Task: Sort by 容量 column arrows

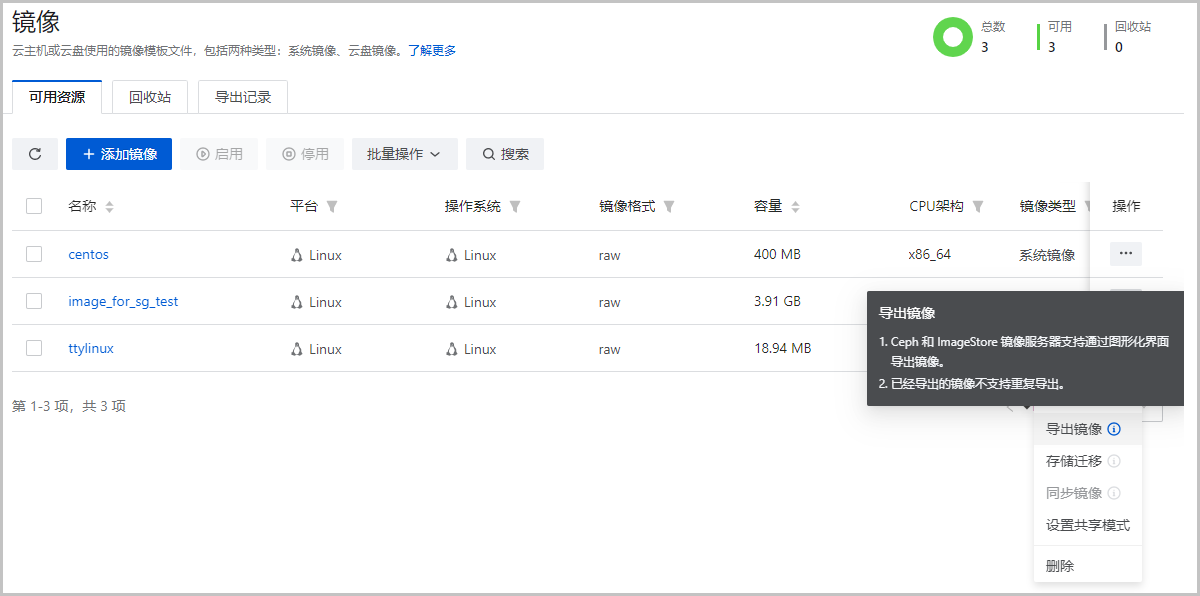Action: [x=796, y=207]
